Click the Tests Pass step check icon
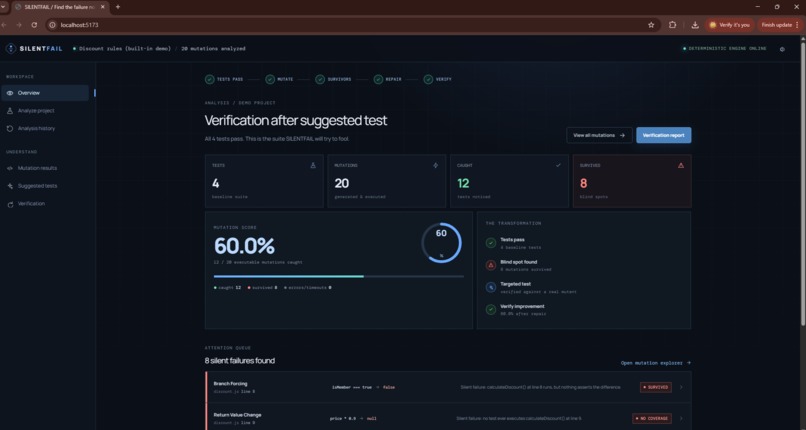Image resolution: width=806 pixels, height=430 pixels. [x=209, y=79]
